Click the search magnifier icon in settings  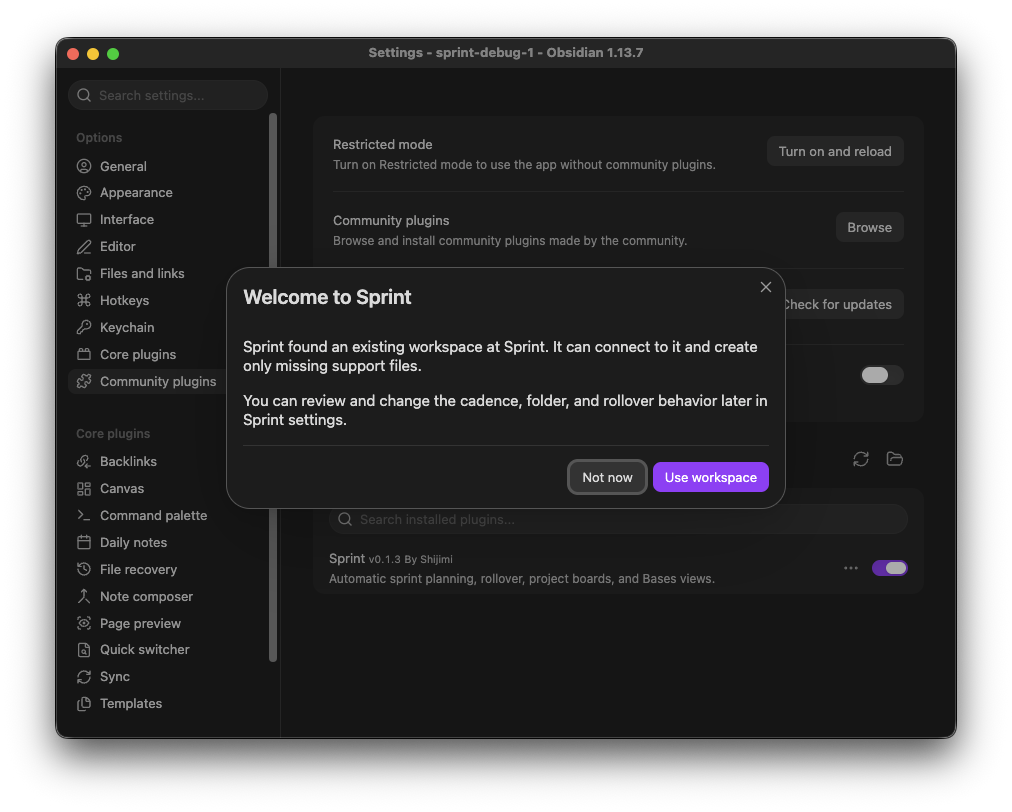coord(84,96)
